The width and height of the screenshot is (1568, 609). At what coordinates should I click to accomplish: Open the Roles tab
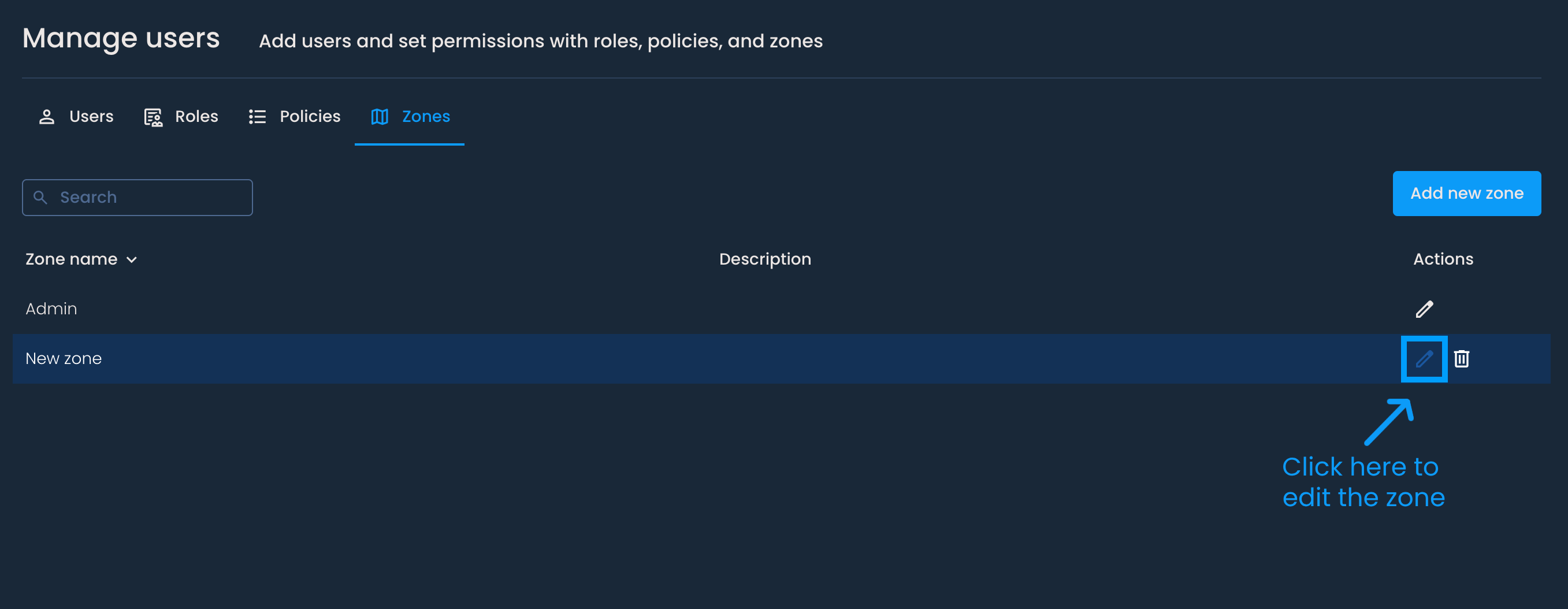click(x=196, y=116)
